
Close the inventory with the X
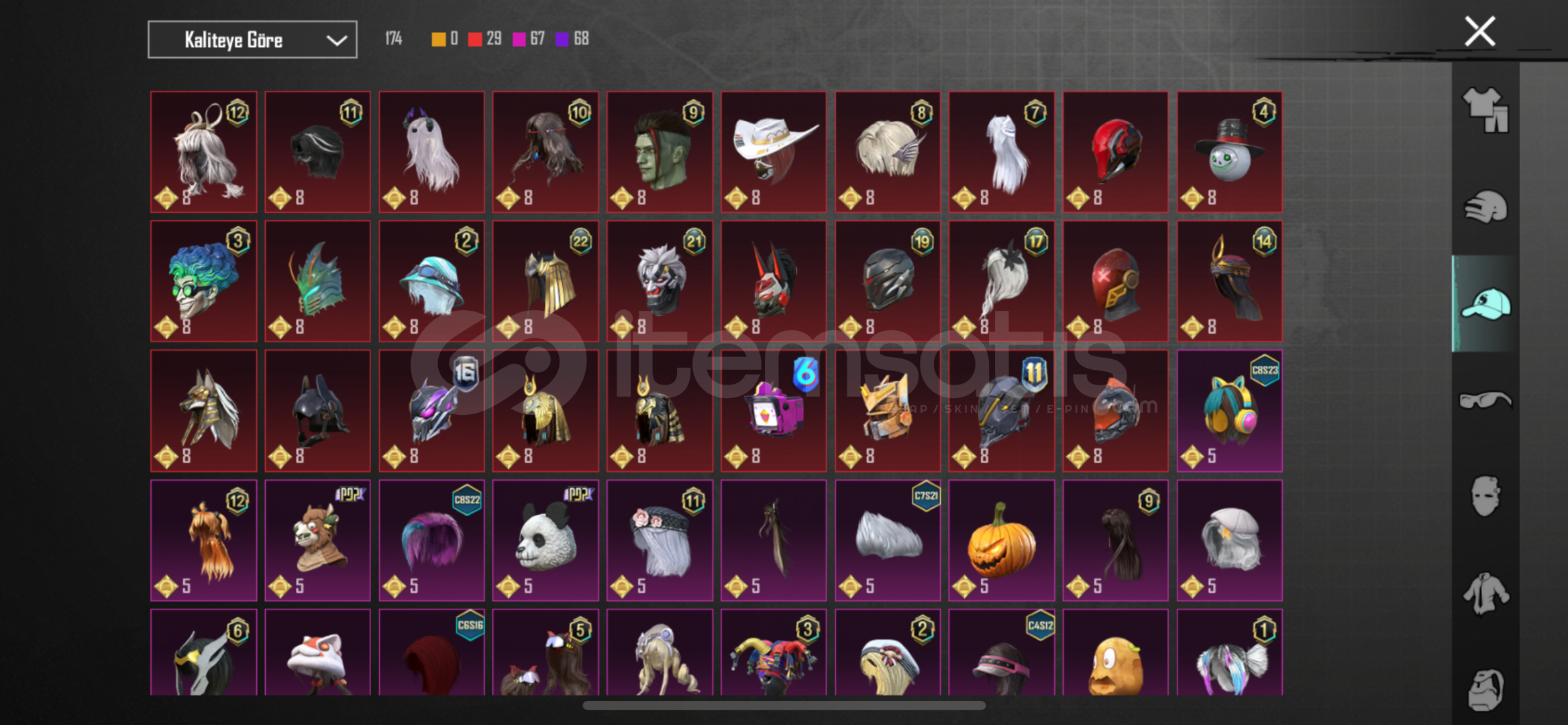1479,31
